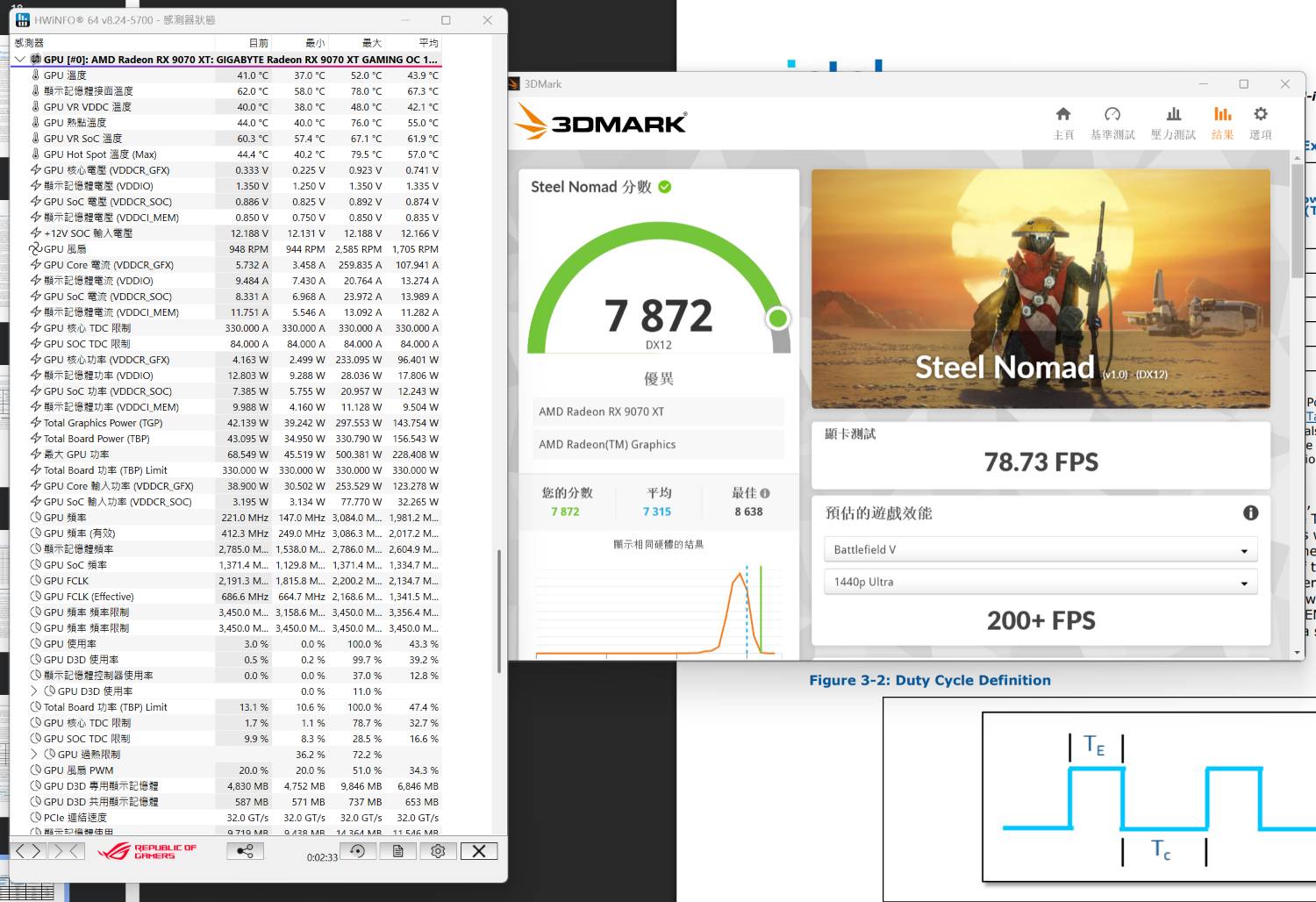
Task: Click the Republic of Gamers logo
Action: click(x=147, y=851)
